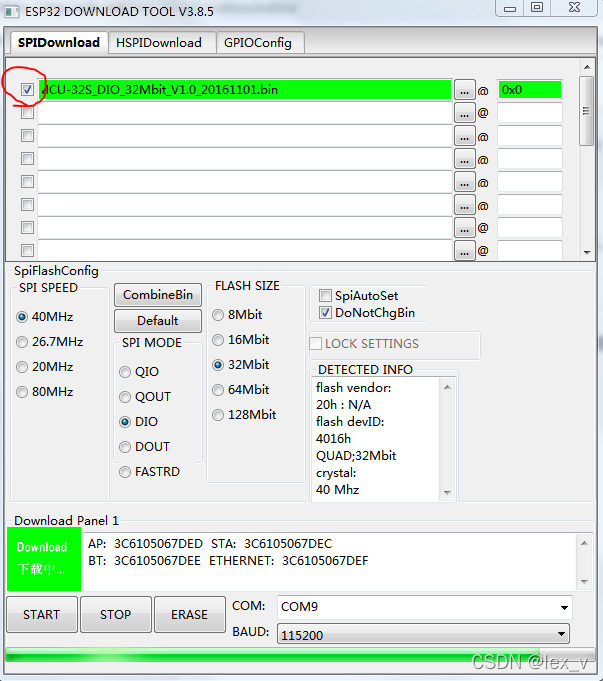The image size is (603, 681).
Task: Click the file list scrollbar thumb
Action: click(x=586, y=111)
